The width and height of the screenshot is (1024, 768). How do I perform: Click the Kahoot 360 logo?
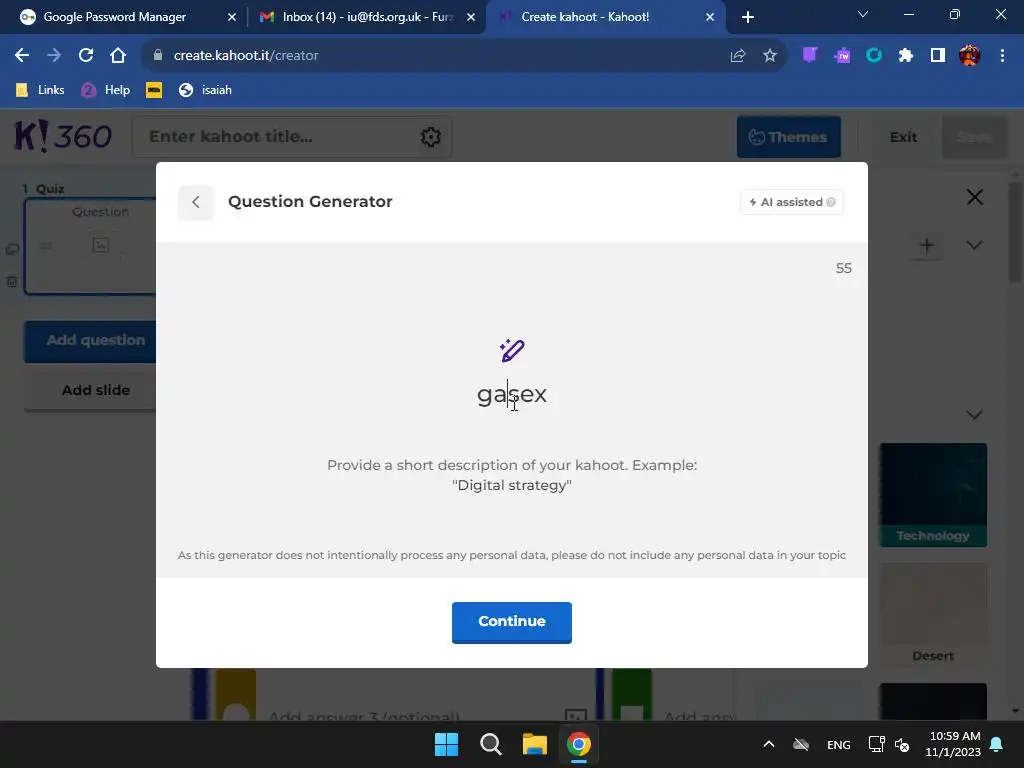click(63, 136)
